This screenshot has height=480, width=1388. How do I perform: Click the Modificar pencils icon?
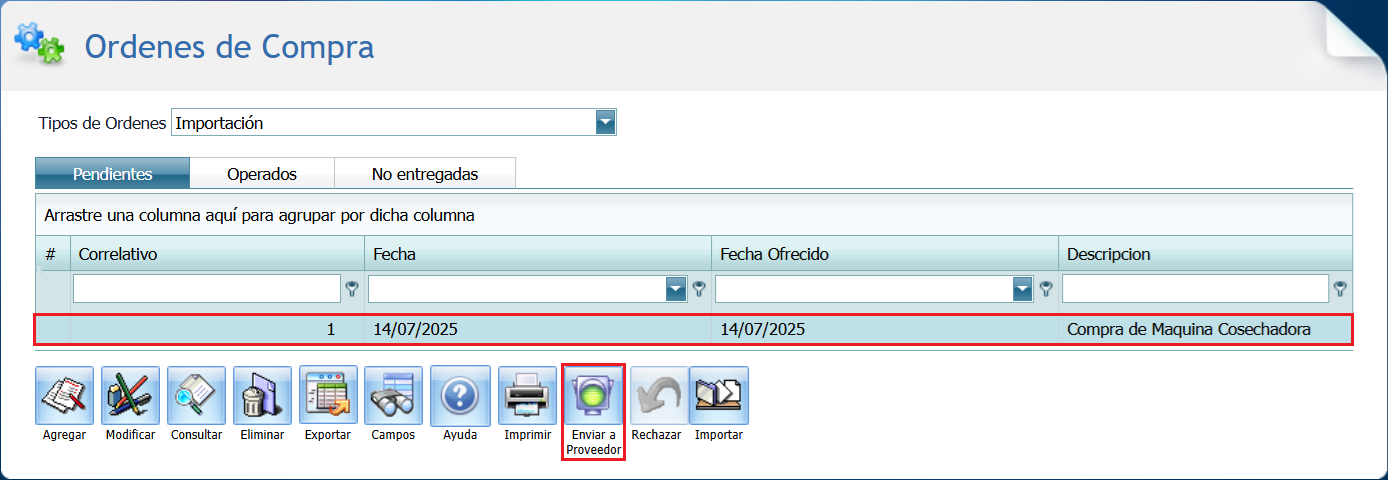click(131, 395)
